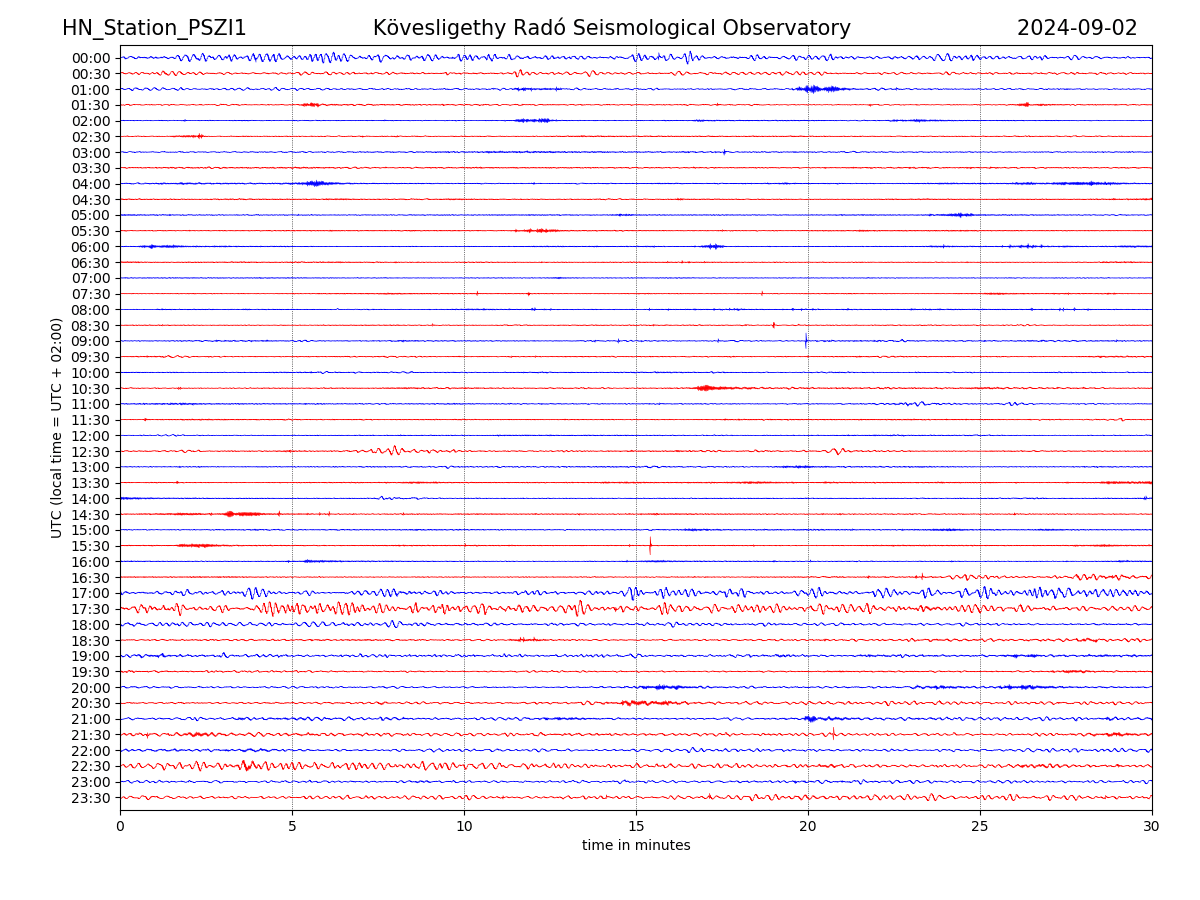Click the x-axis tick label 25

[980, 826]
